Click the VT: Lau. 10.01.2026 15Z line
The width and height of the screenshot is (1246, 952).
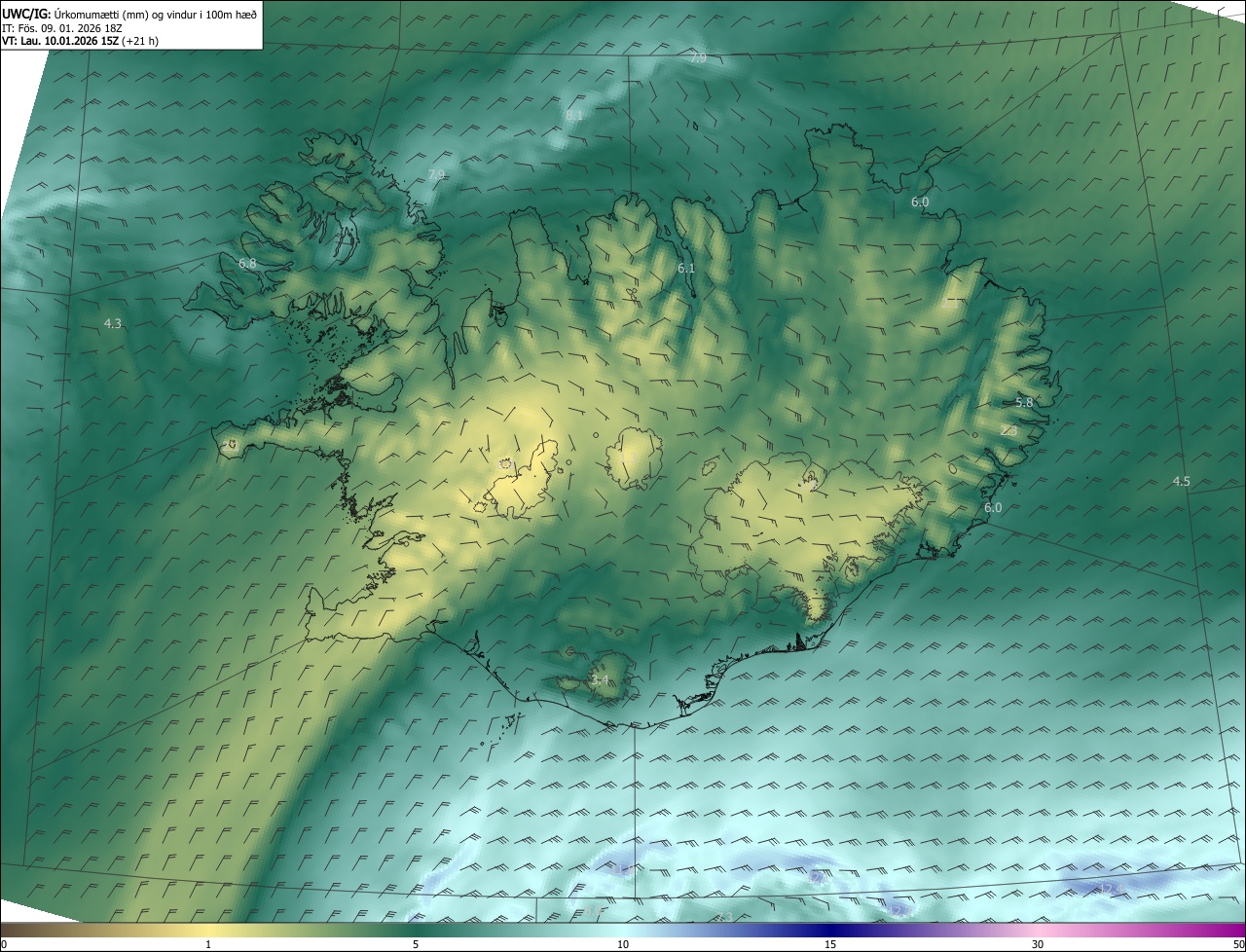(81, 41)
